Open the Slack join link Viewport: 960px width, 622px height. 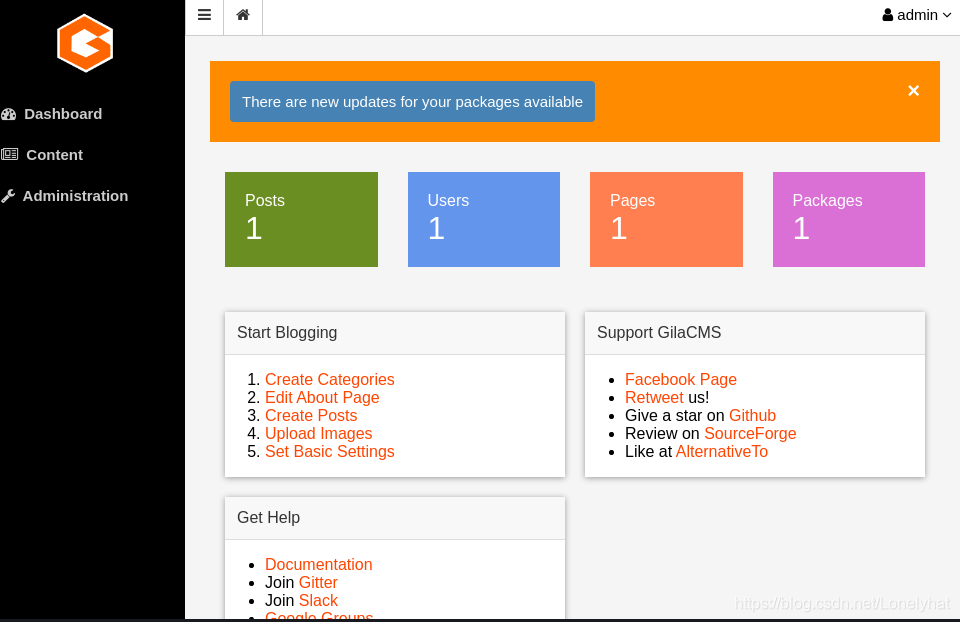point(318,601)
